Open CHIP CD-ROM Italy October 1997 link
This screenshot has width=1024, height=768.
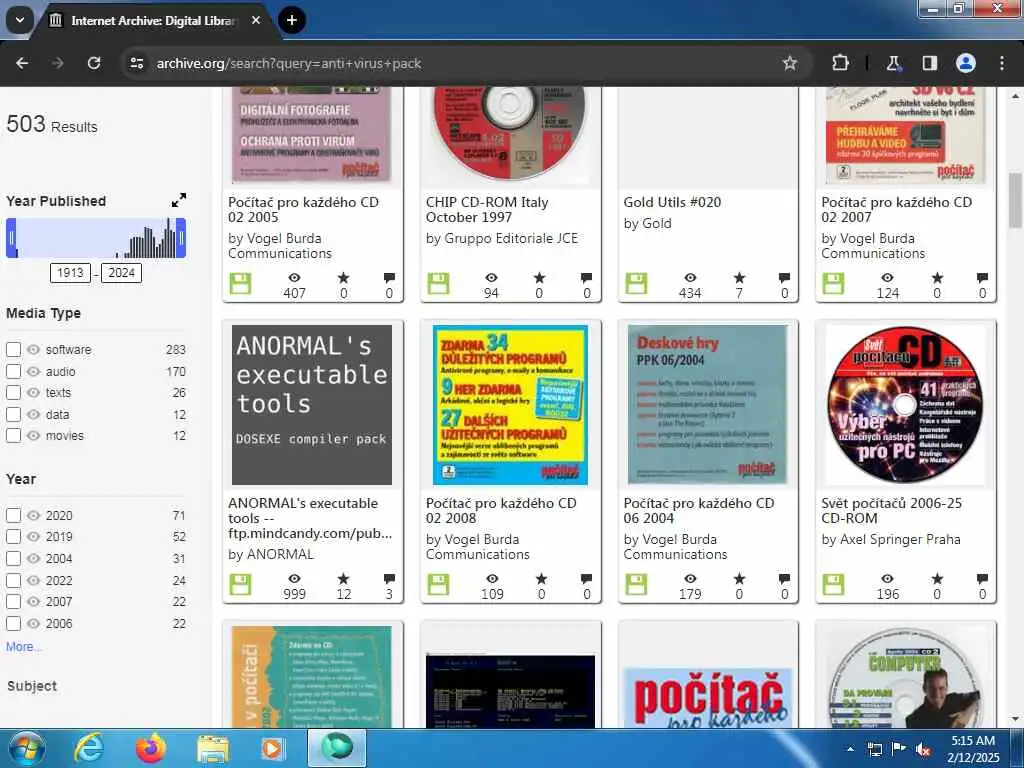coord(487,210)
